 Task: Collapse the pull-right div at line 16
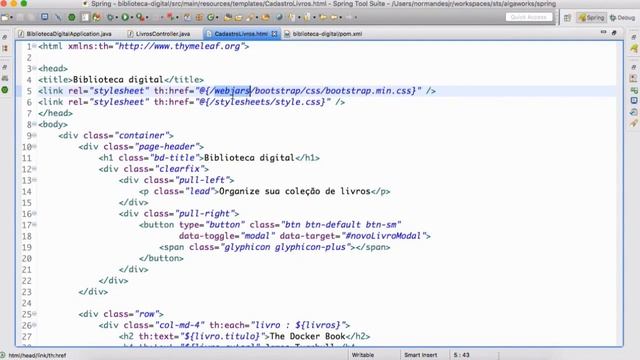34,213
